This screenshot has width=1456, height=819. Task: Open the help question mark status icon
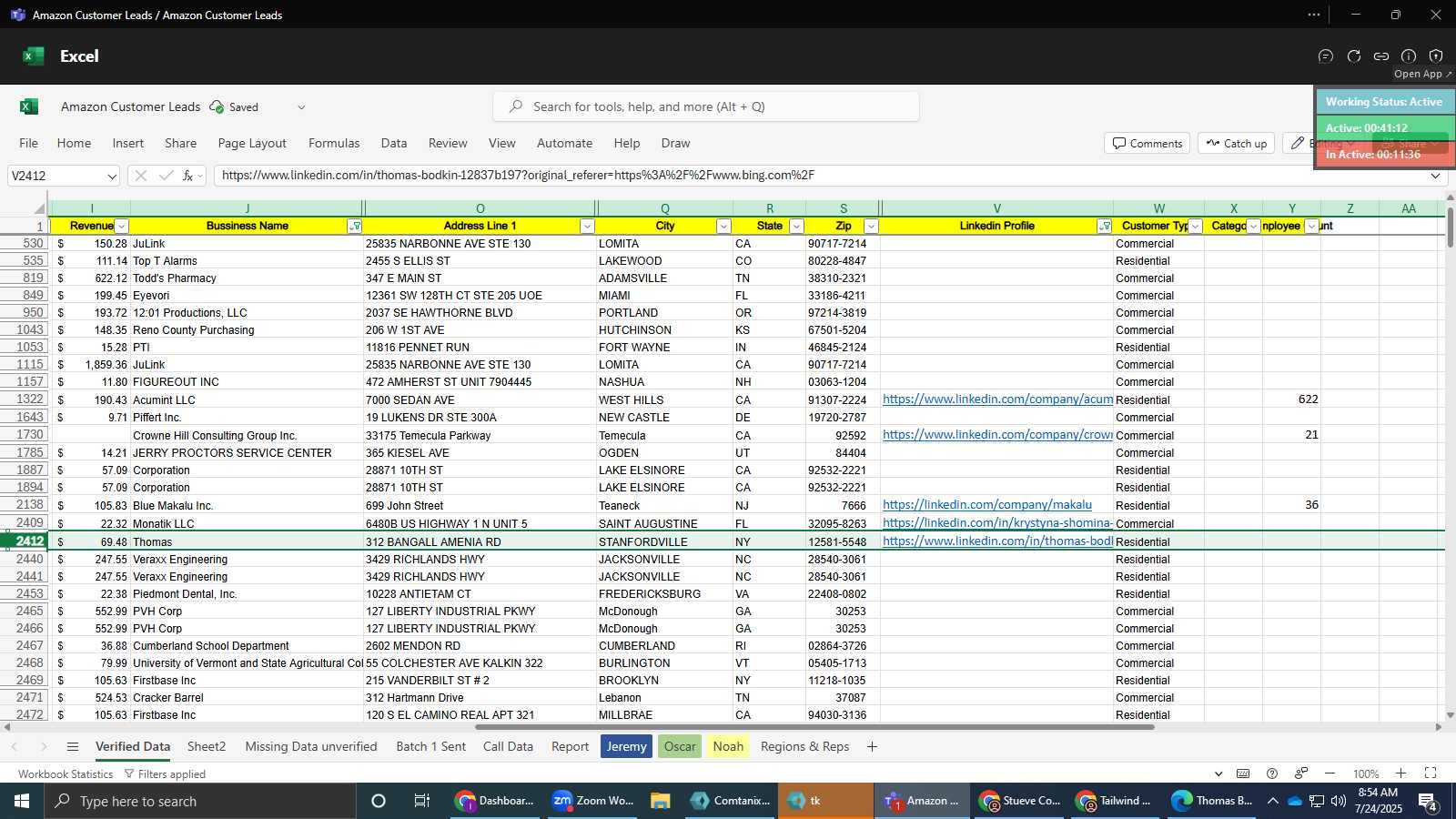click(x=1272, y=773)
